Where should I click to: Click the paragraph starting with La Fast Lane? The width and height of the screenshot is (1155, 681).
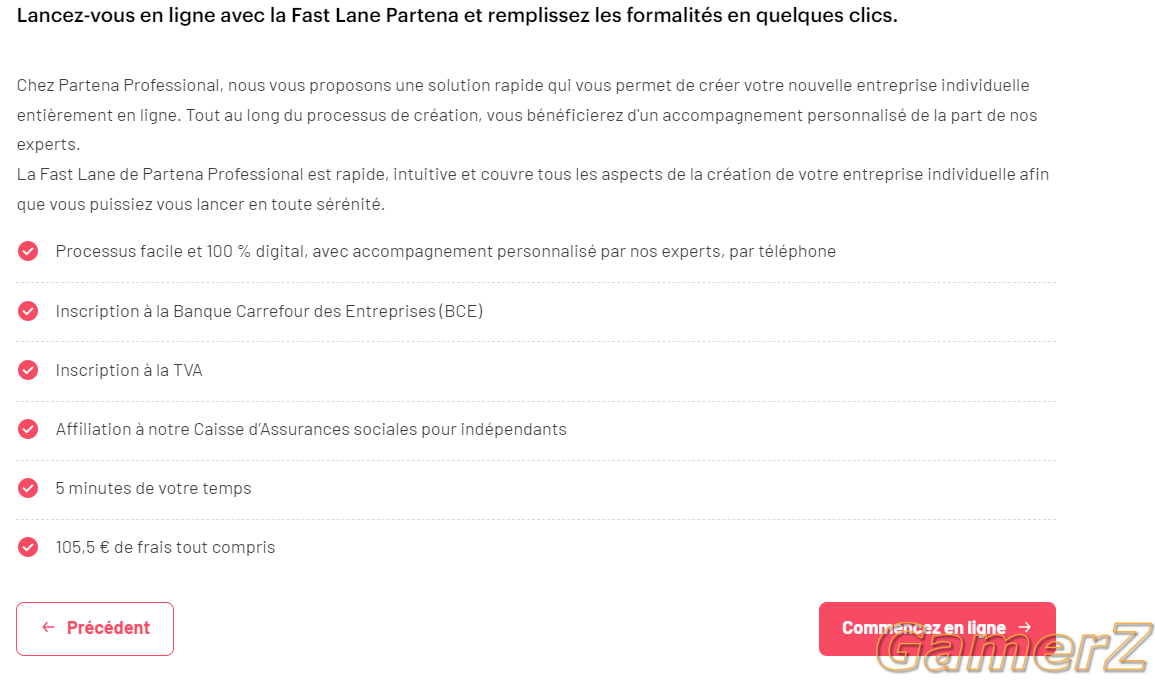[x=533, y=189]
